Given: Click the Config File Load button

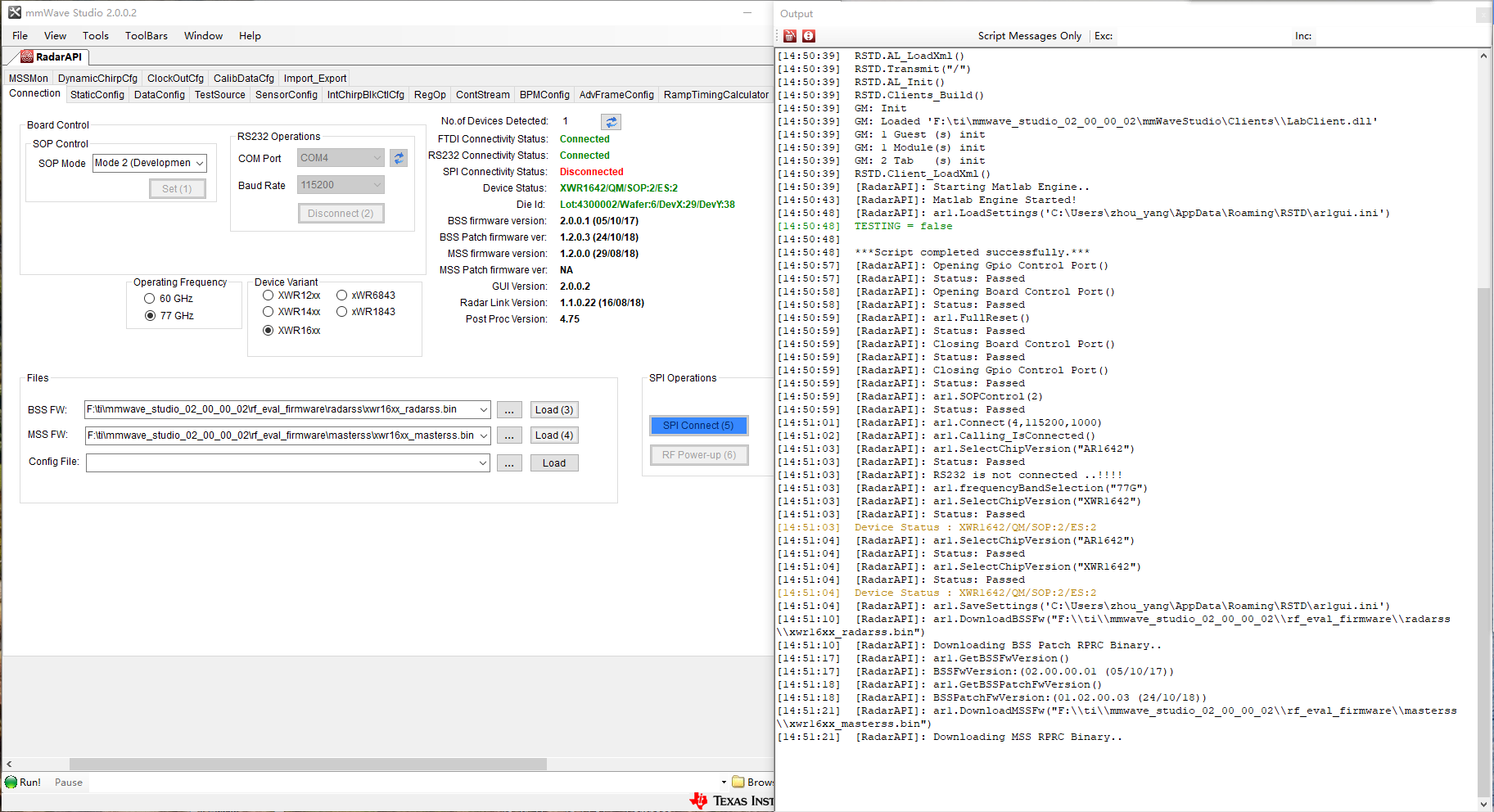Looking at the screenshot, I should (554, 463).
